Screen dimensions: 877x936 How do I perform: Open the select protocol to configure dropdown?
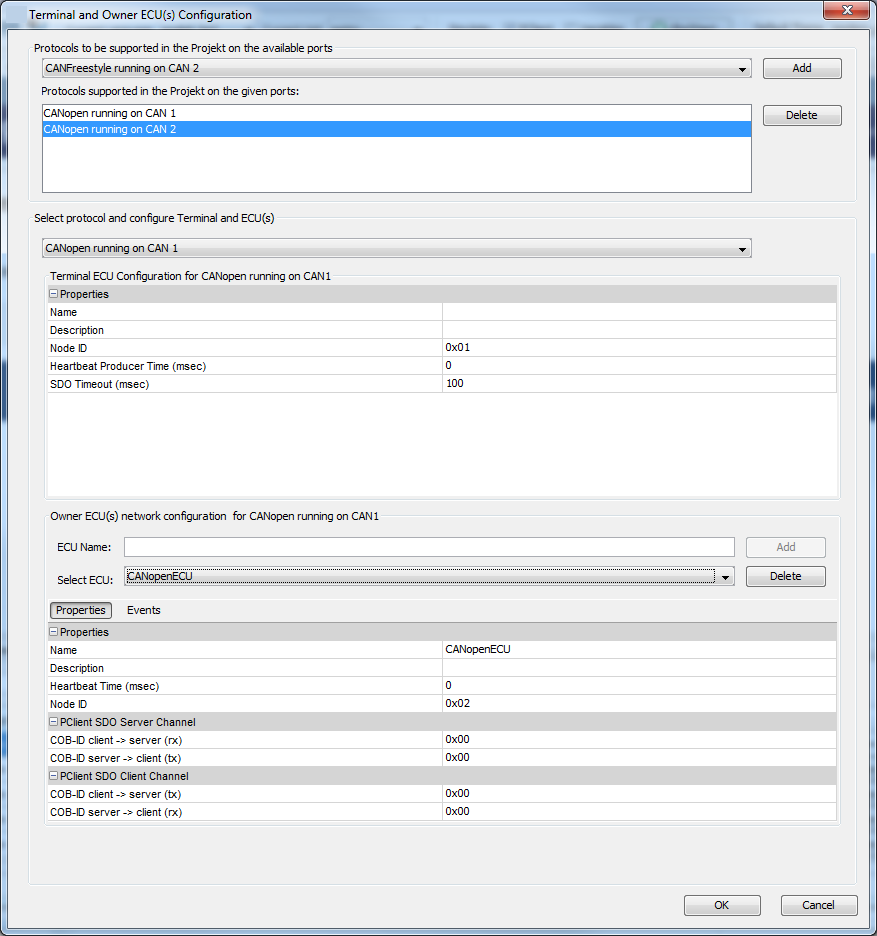pyautogui.click(x=396, y=248)
